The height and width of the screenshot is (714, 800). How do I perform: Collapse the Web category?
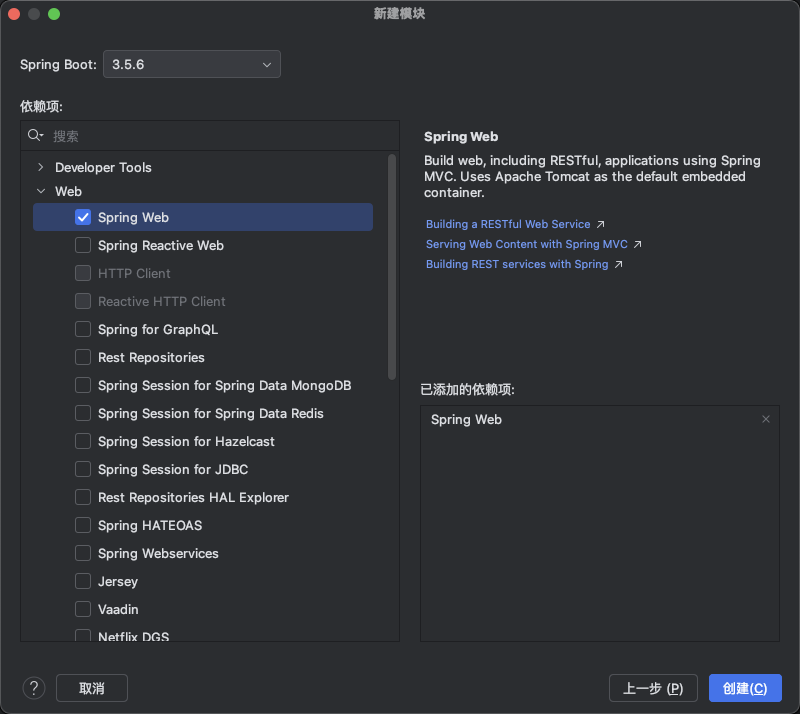click(x=40, y=191)
